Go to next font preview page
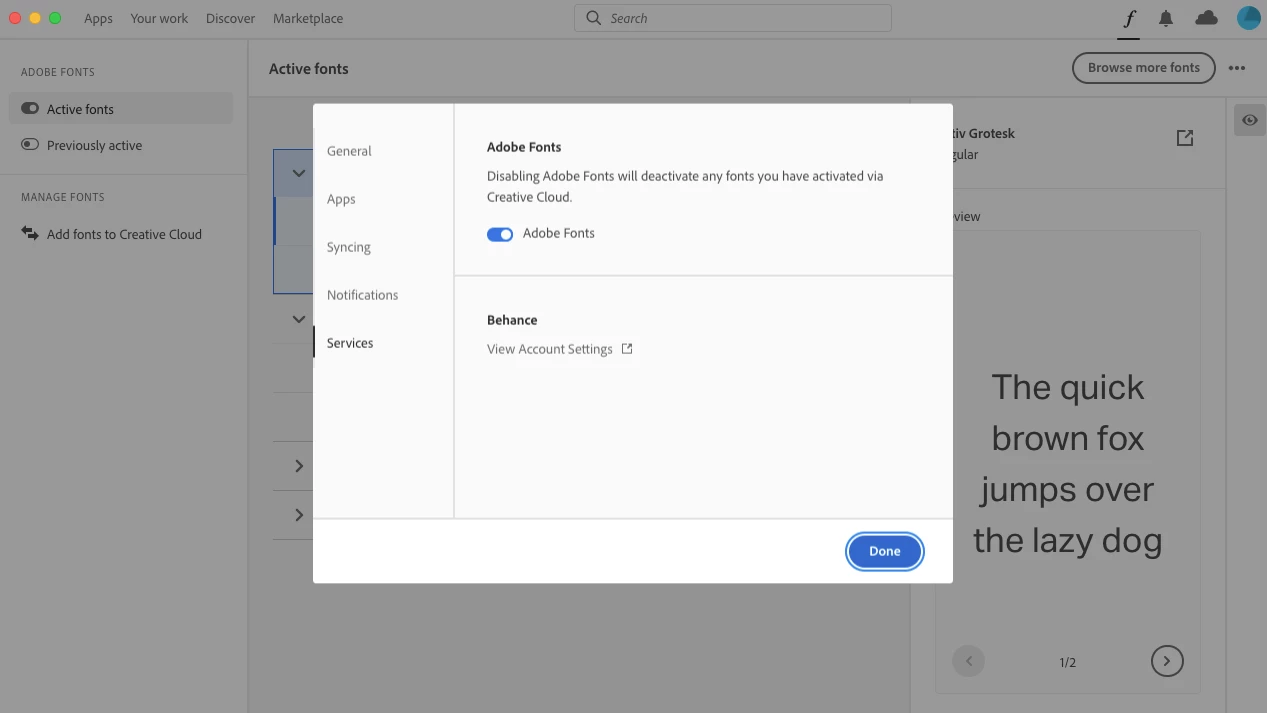This screenshot has height=713, width=1267. tap(1167, 661)
